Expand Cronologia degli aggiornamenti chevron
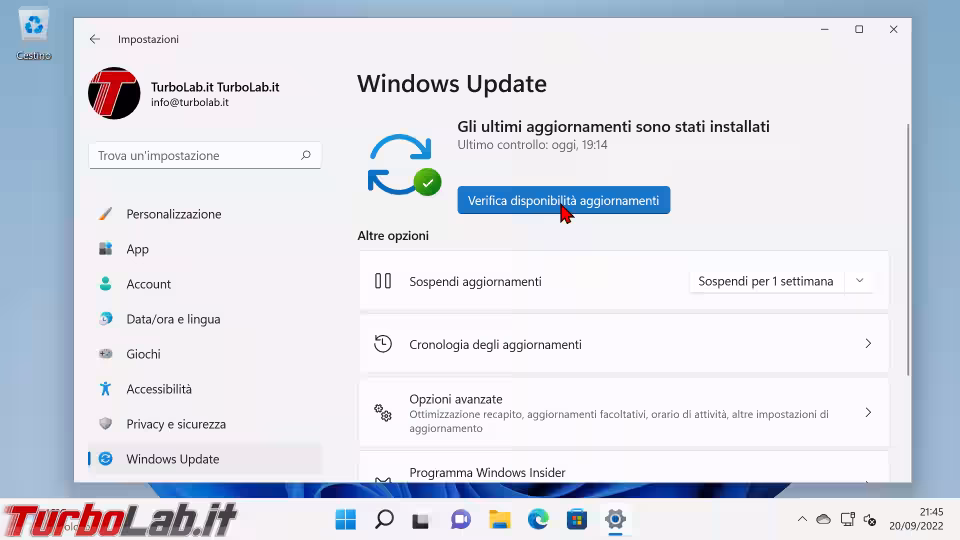 868,343
